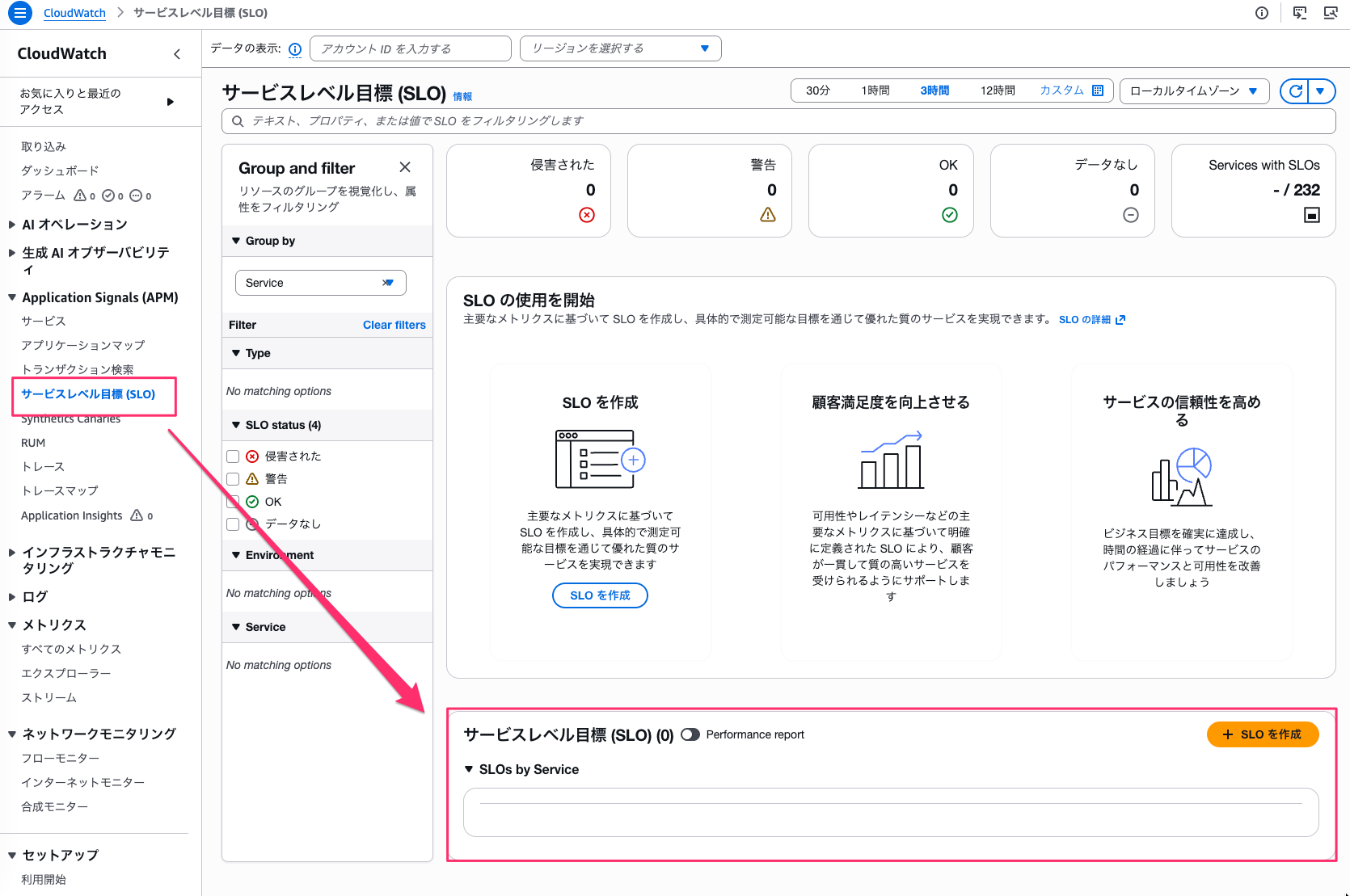Viewport: 1350px width, 896px height.
Task: Click the アカウント ID input field
Action: [410, 48]
